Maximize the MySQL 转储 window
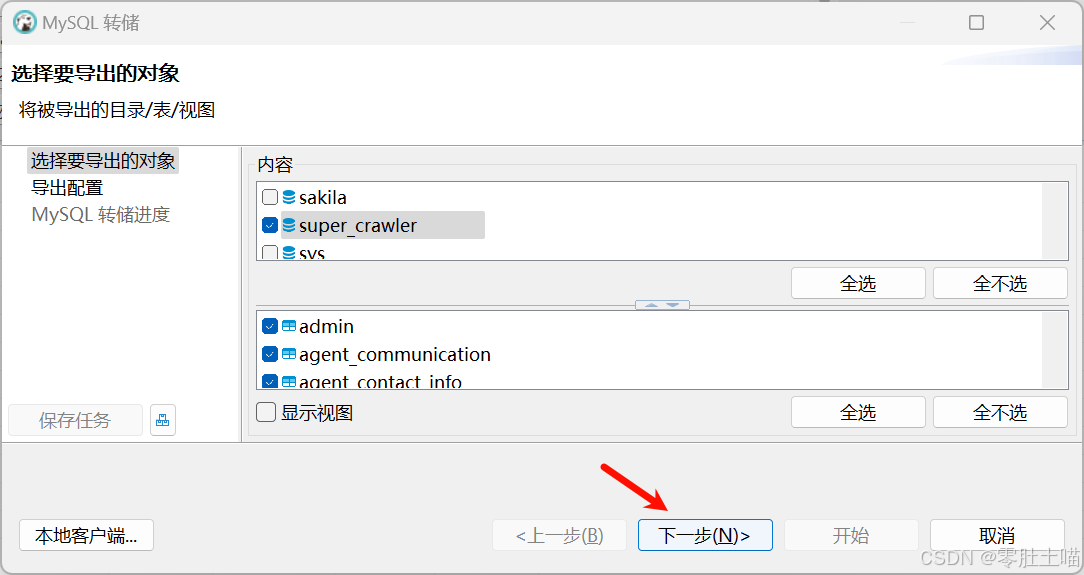 tap(976, 23)
